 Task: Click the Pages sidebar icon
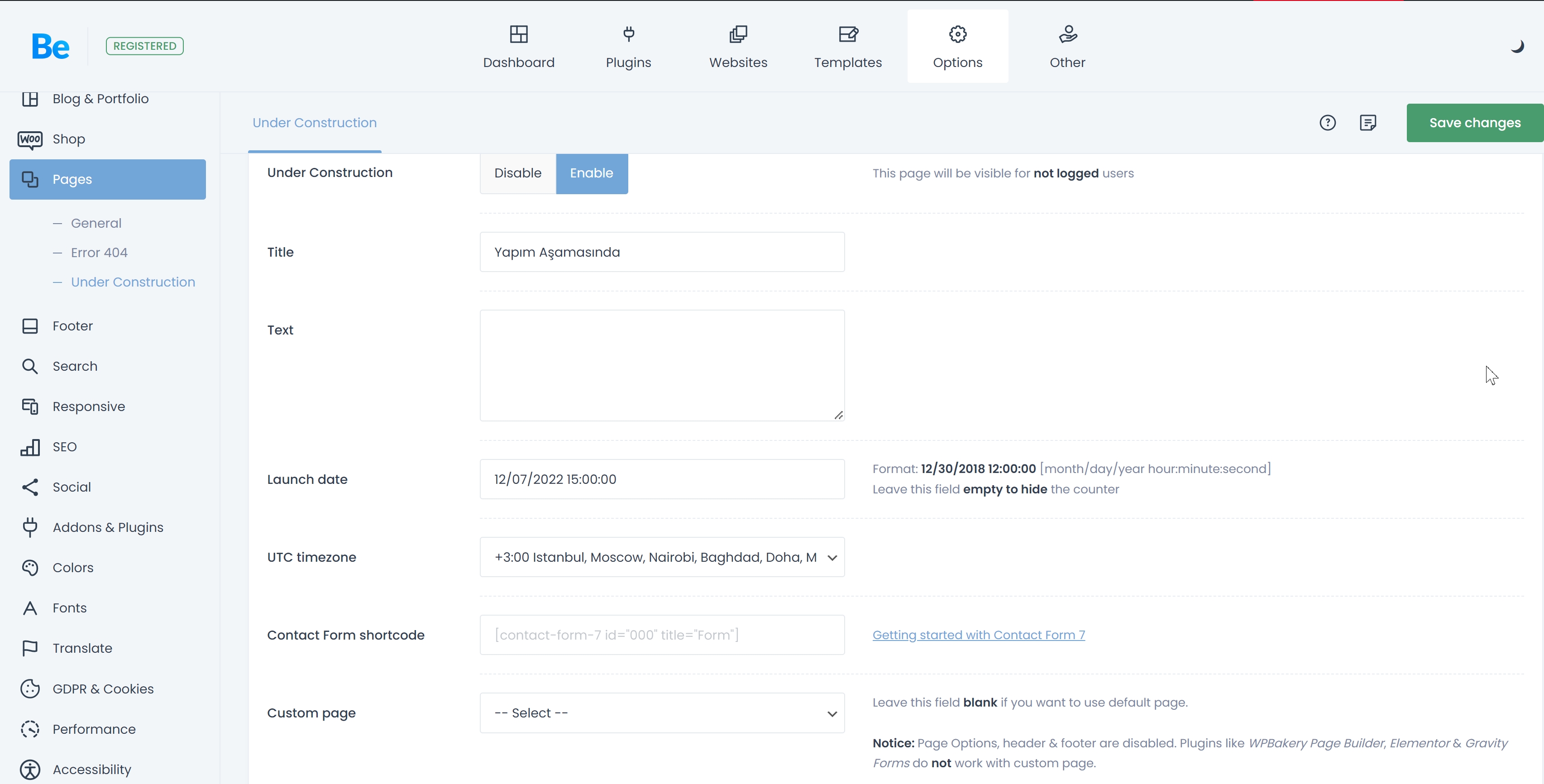point(30,179)
